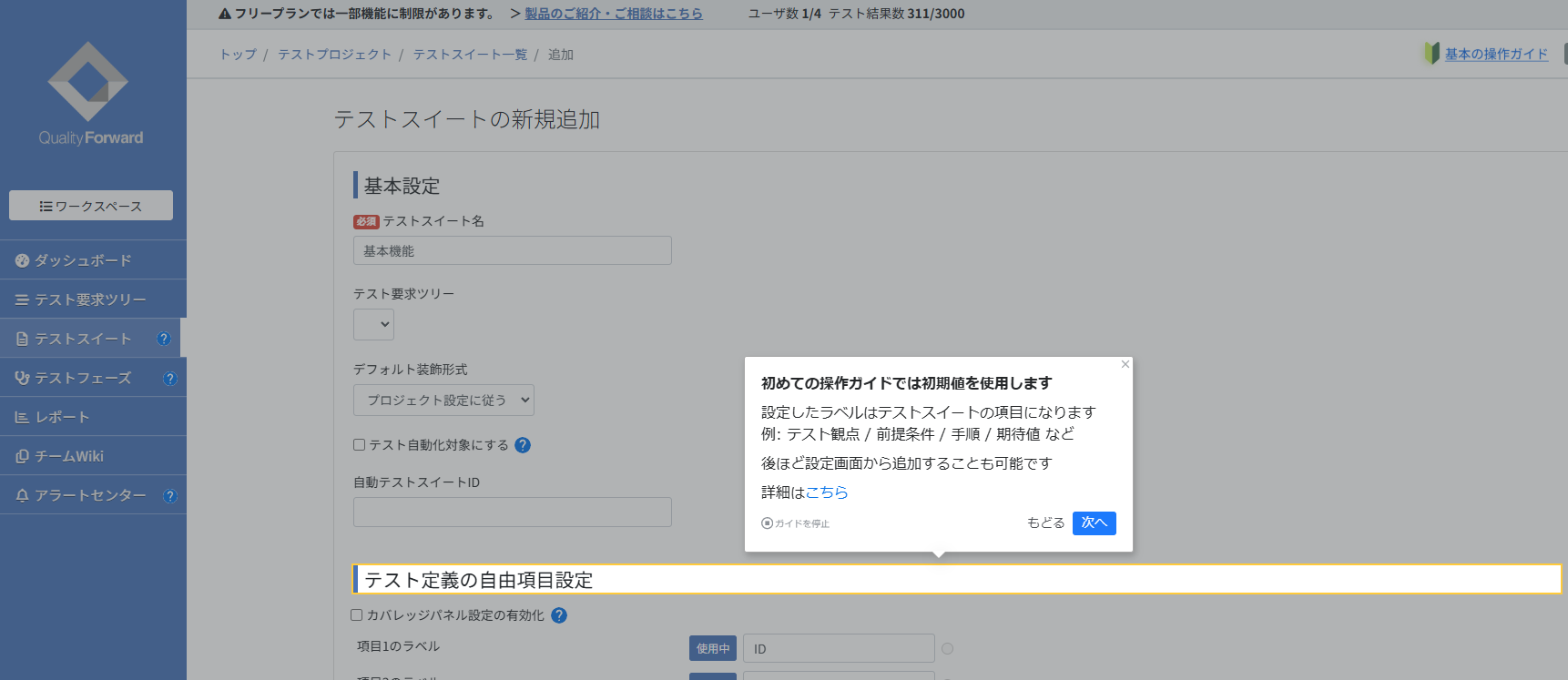Select テストスイート in the sidebar
This screenshot has height=680, width=1568.
coord(90,339)
